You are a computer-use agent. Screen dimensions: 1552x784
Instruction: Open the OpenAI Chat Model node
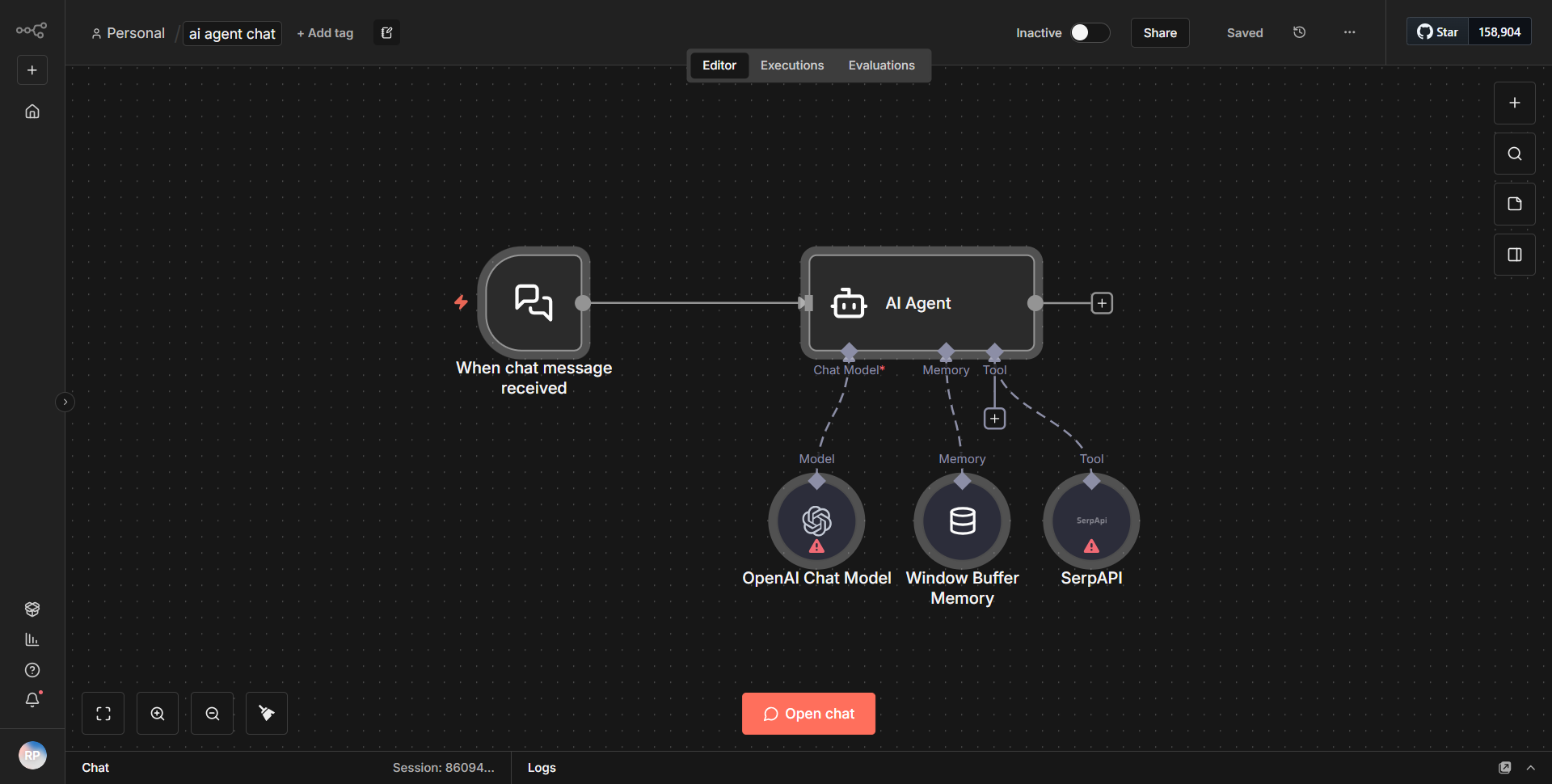pyautogui.click(x=816, y=521)
